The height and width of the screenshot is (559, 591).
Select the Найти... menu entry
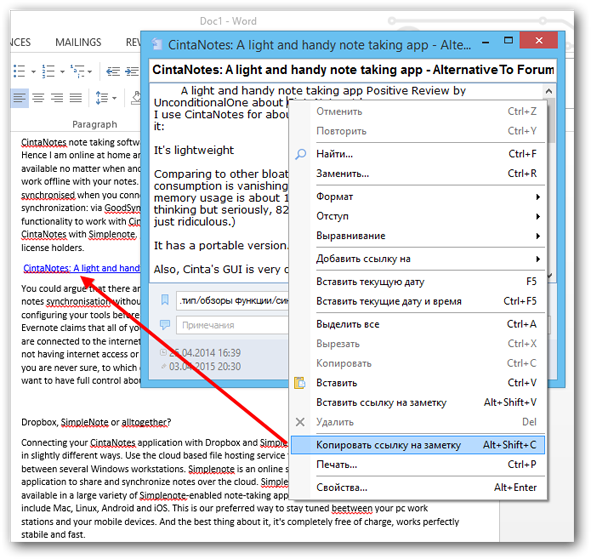tap(418, 154)
